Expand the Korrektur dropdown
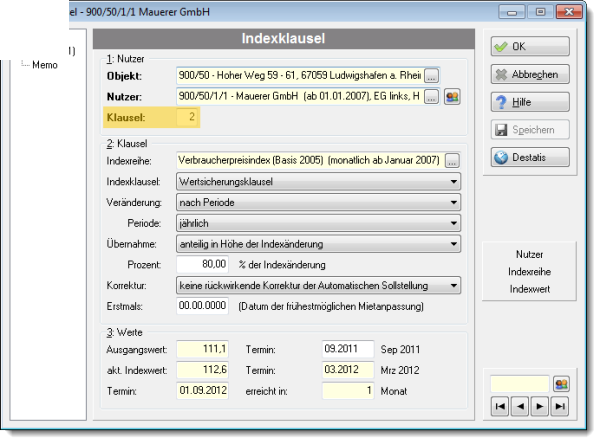Viewport: 600px width, 443px height. [x=454, y=285]
